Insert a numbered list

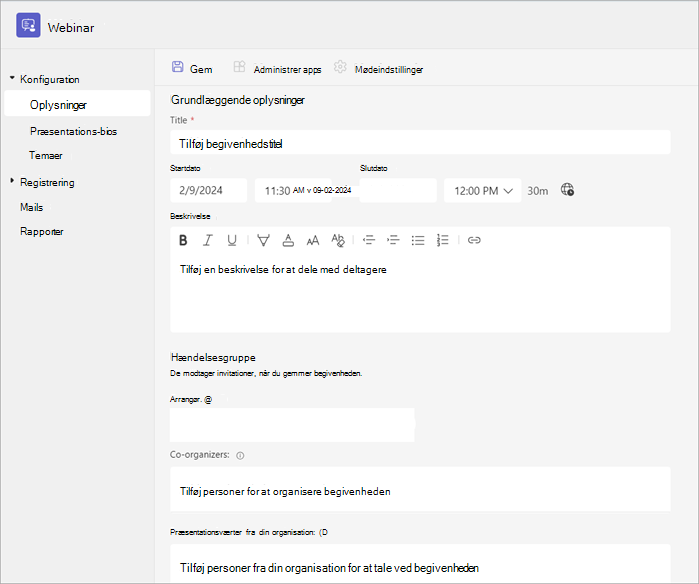click(x=442, y=240)
